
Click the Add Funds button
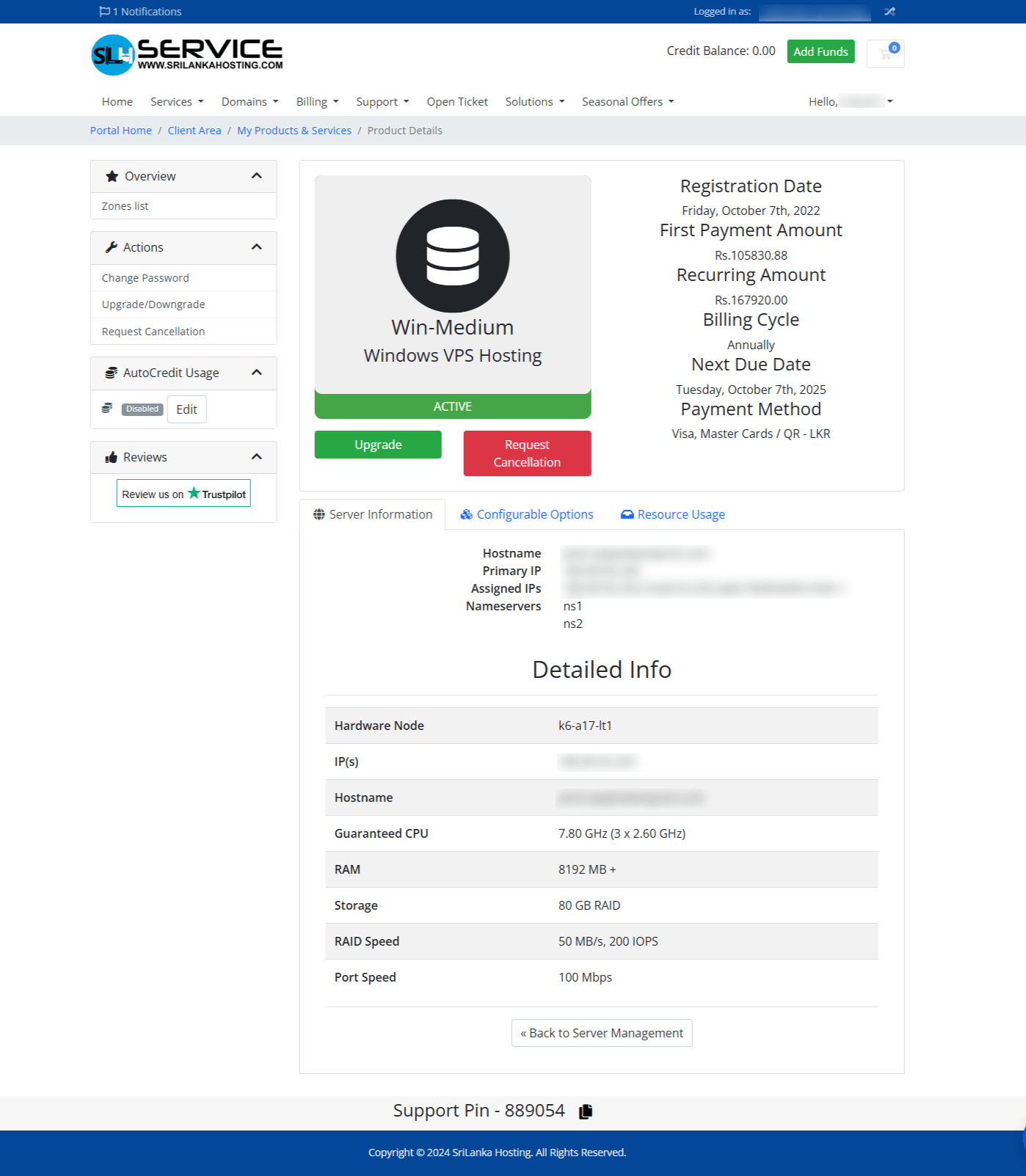821,51
